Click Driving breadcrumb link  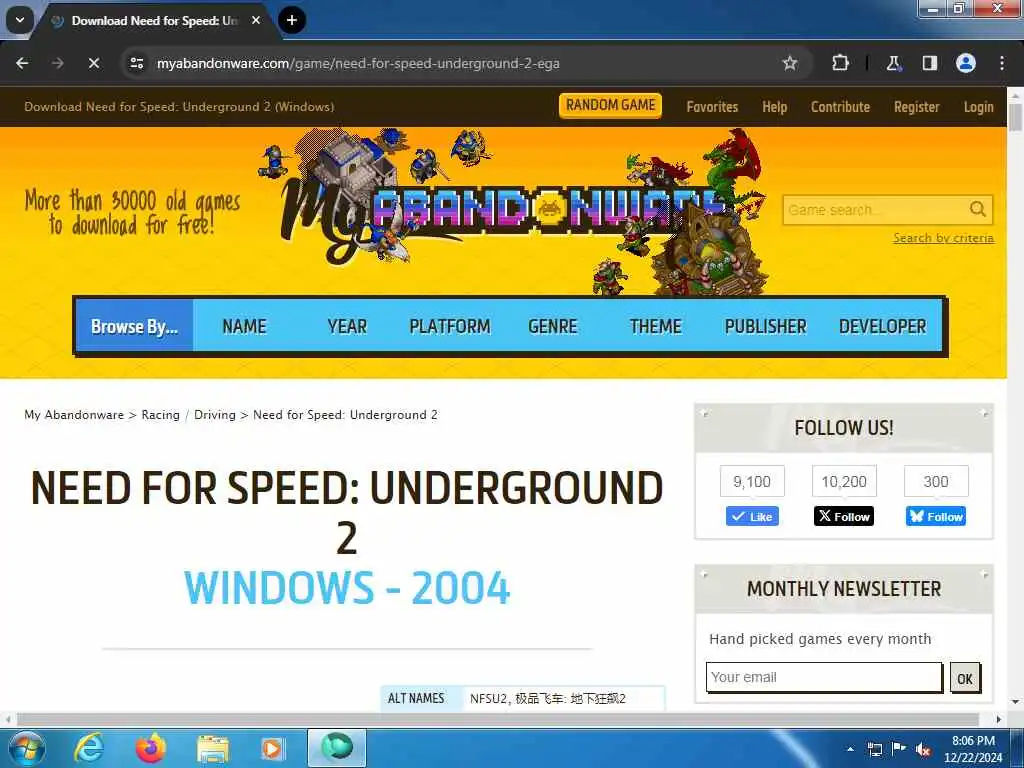[x=215, y=415]
